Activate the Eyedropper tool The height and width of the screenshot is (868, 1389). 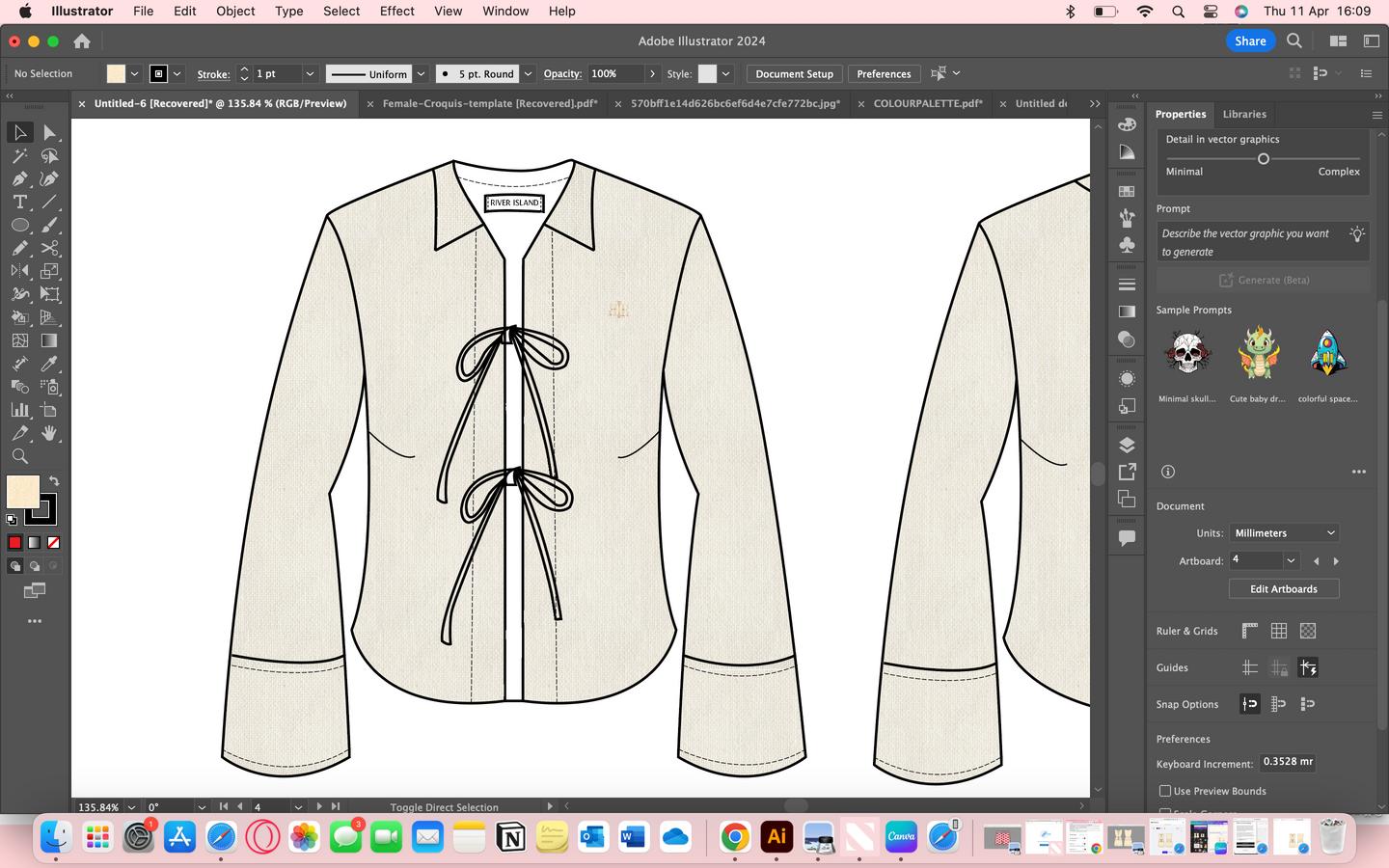click(50, 364)
